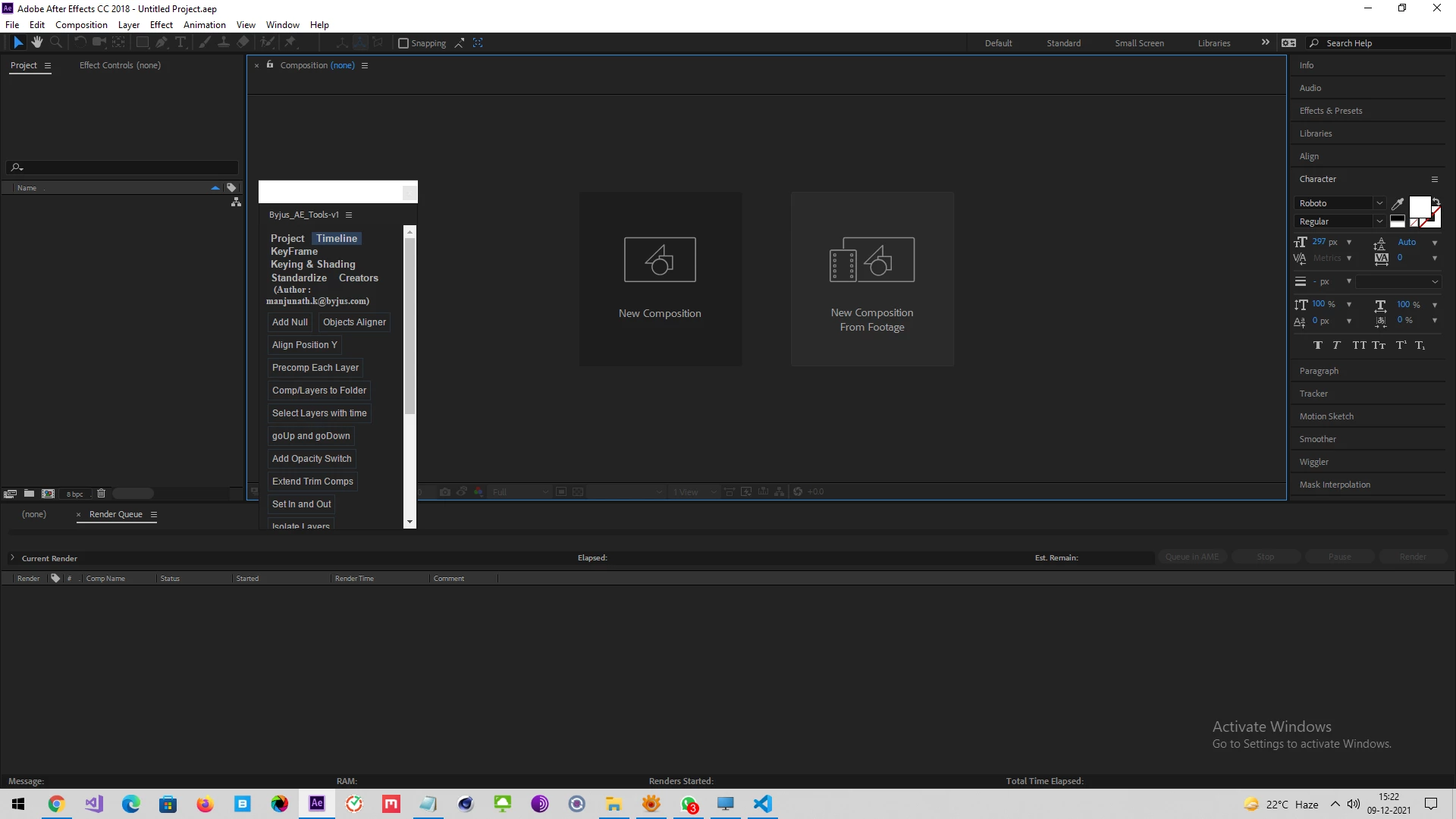Viewport: 1456px width, 819px height.
Task: Create new folder in Project panel
Action: pos(29,494)
